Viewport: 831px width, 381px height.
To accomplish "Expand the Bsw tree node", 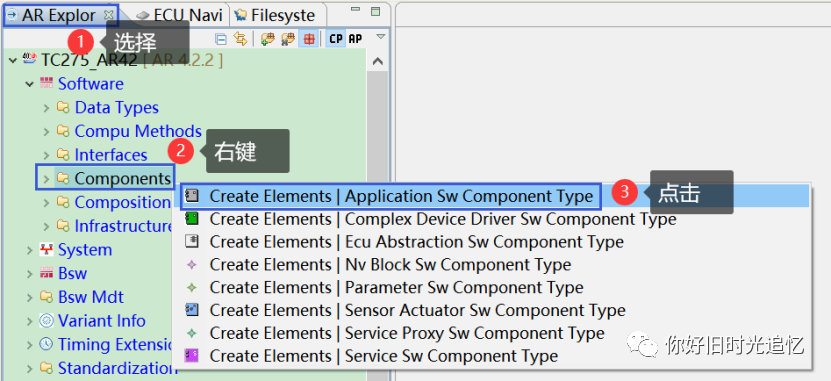I will click(x=30, y=274).
